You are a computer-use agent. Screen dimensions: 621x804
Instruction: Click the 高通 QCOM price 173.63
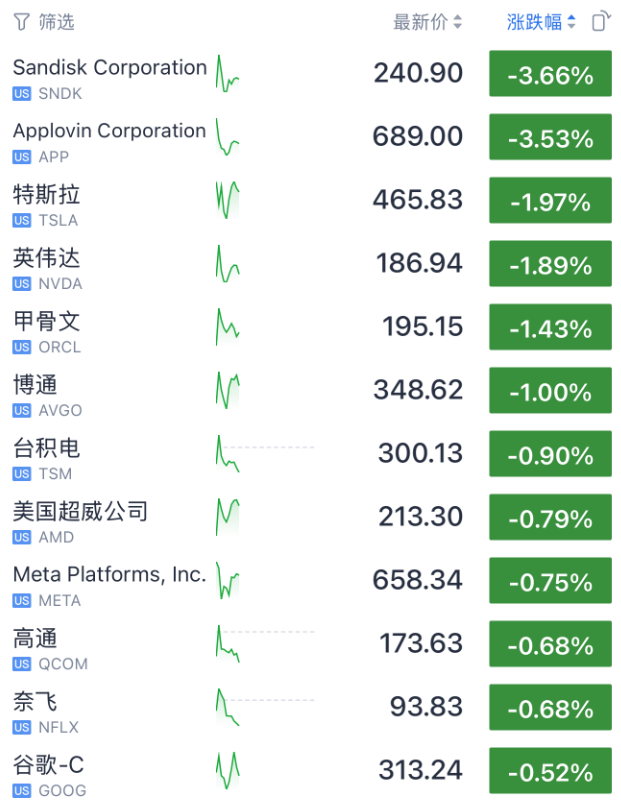[x=421, y=644]
